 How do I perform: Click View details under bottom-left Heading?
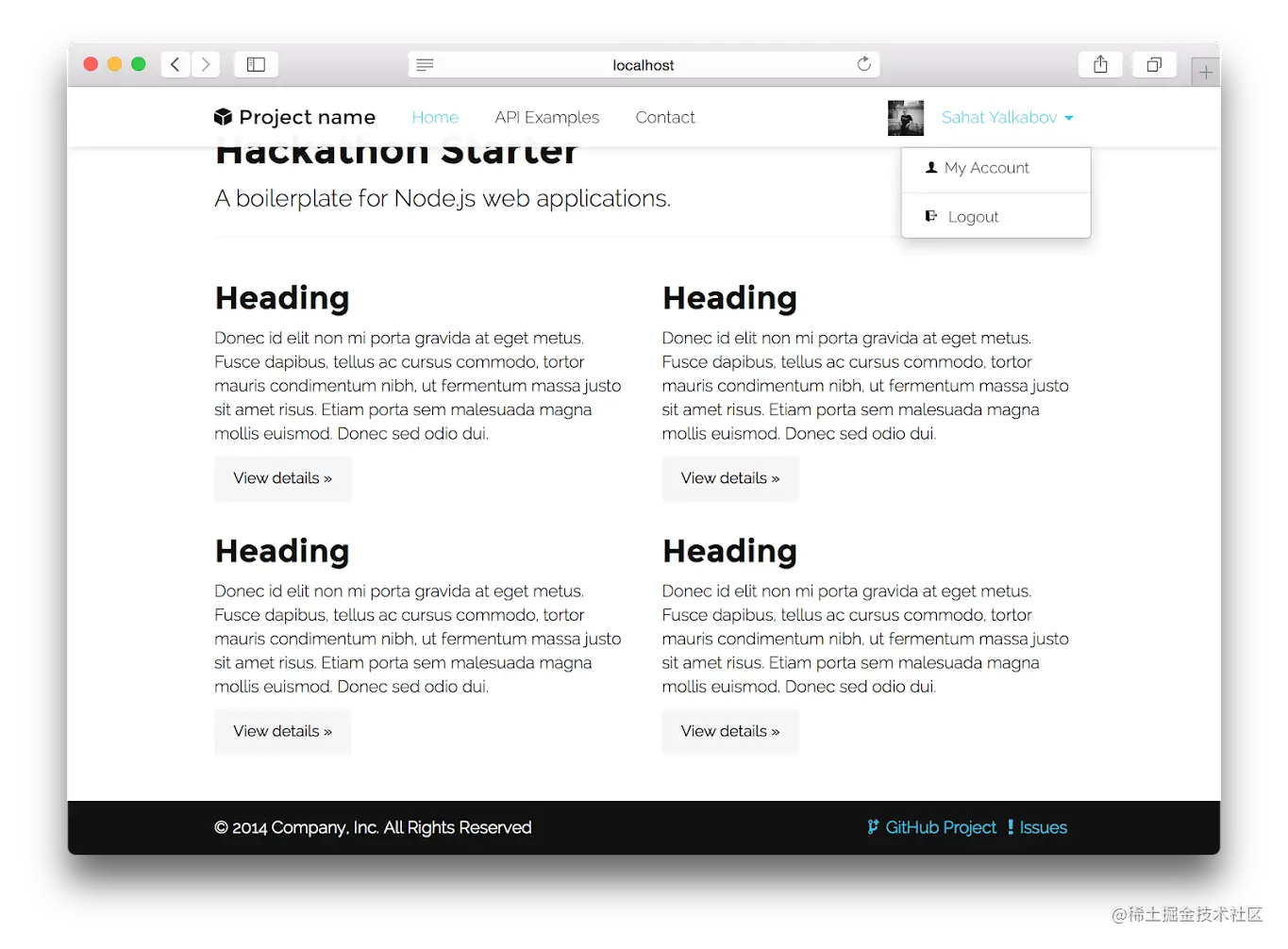pyautogui.click(x=283, y=731)
